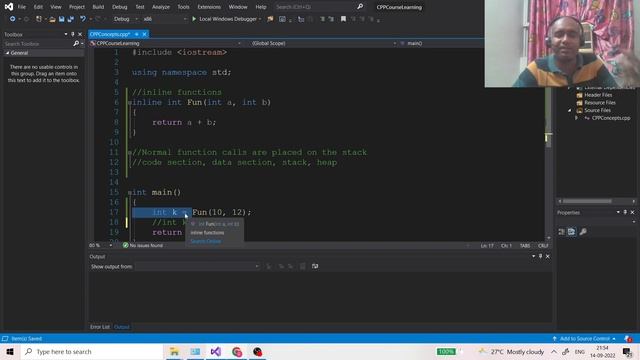
Task: Close the Toolbox panel
Action: coord(80,34)
